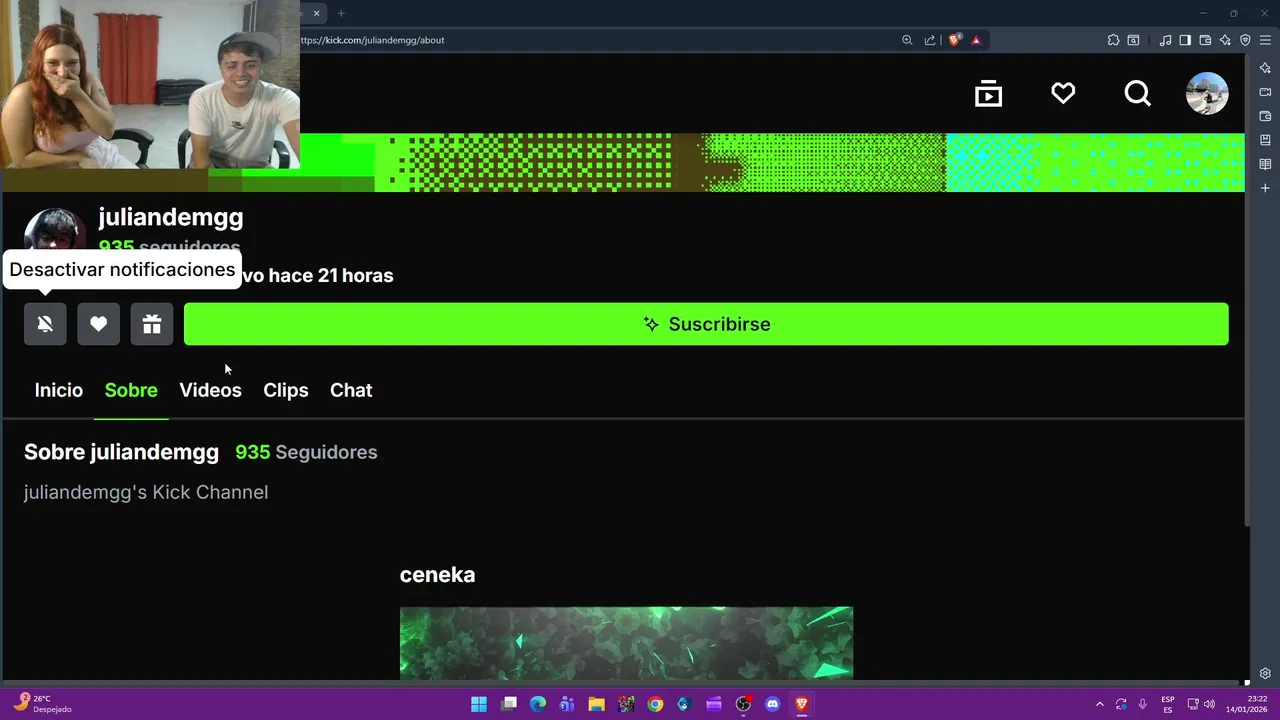Open a new browser tab with plus
Screen dimensions: 1280x720
(x=341, y=13)
